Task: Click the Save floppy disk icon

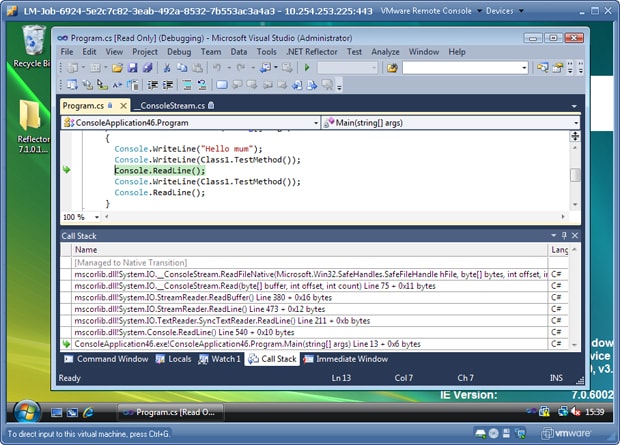Action: 132,68
